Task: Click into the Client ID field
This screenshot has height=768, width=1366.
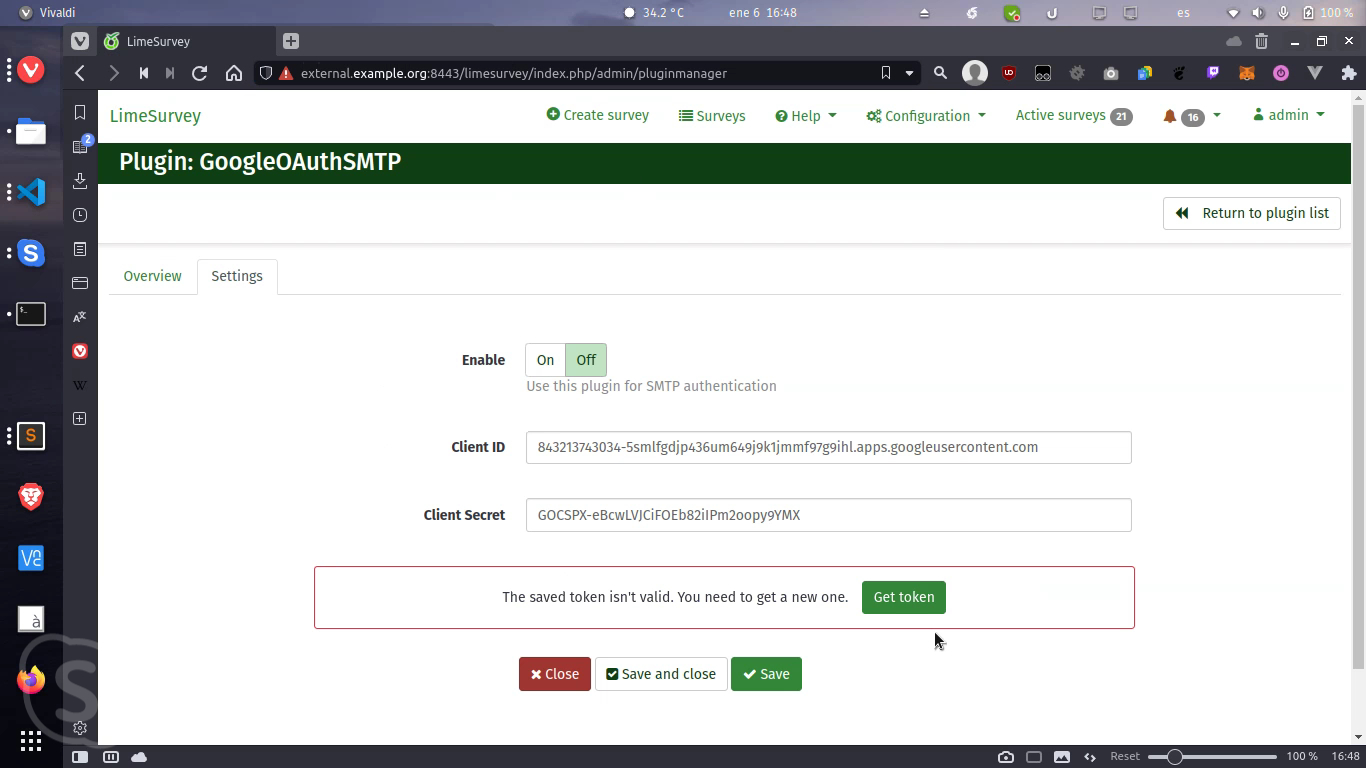Action: tap(828, 447)
